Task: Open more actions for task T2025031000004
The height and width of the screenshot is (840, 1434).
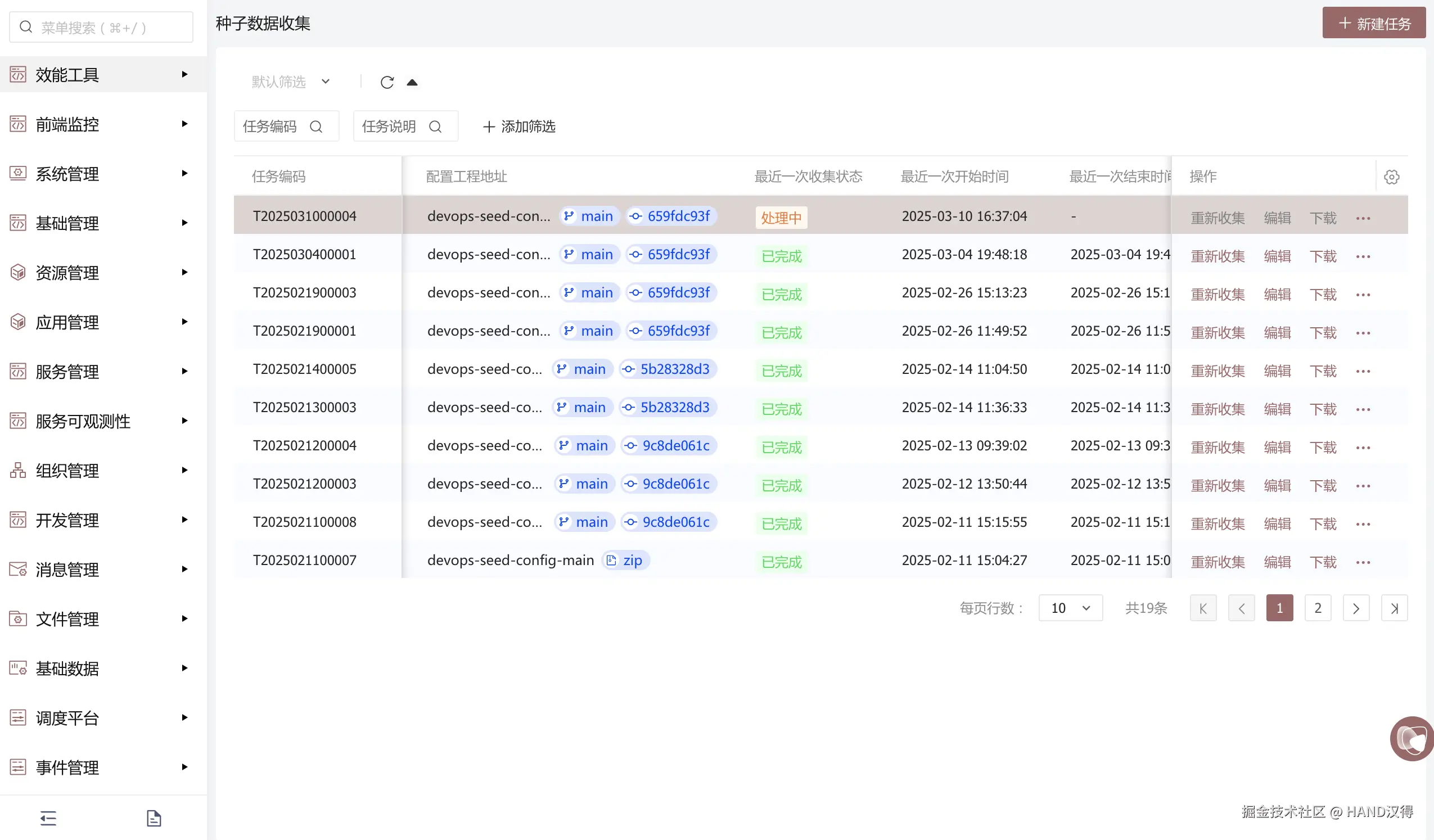Action: tap(1363, 218)
